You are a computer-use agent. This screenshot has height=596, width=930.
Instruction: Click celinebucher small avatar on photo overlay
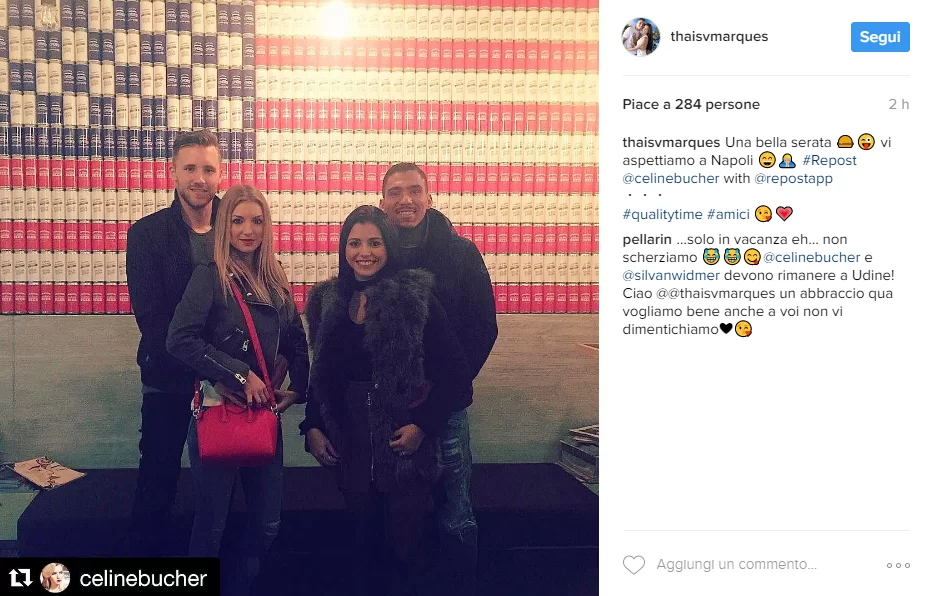click(55, 578)
